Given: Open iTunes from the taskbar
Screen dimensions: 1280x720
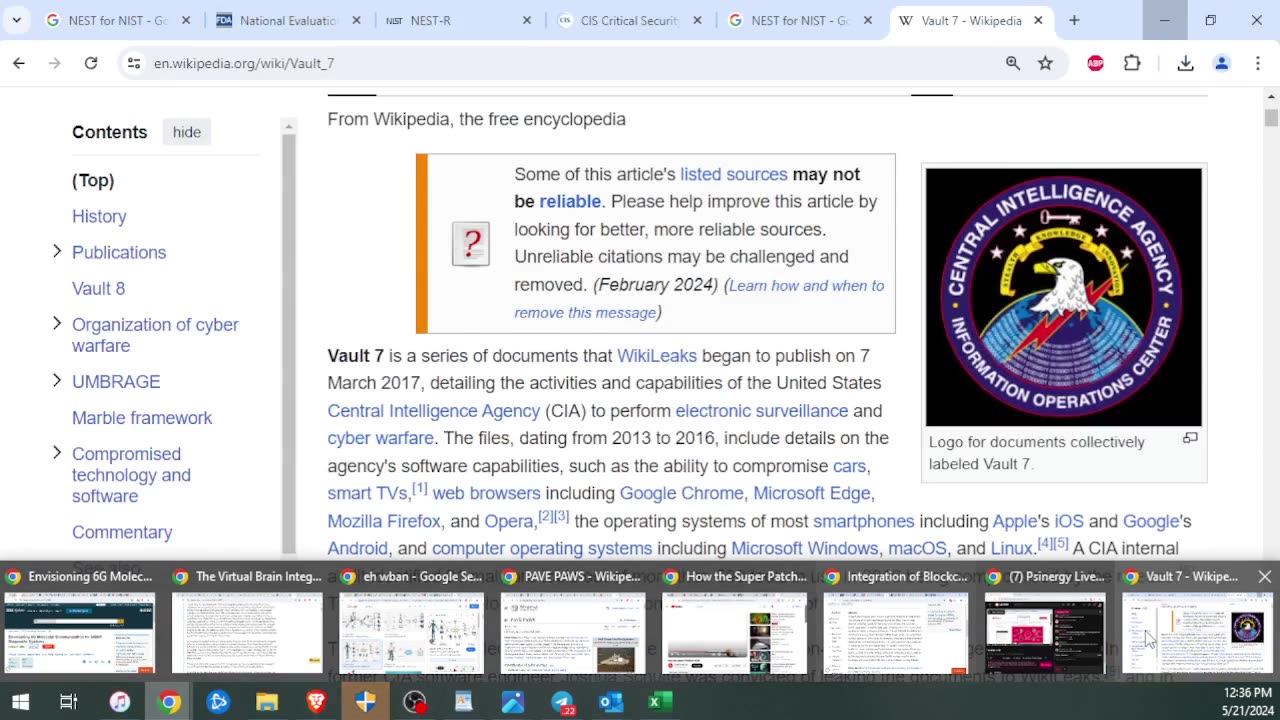Looking at the screenshot, I should (x=119, y=702).
